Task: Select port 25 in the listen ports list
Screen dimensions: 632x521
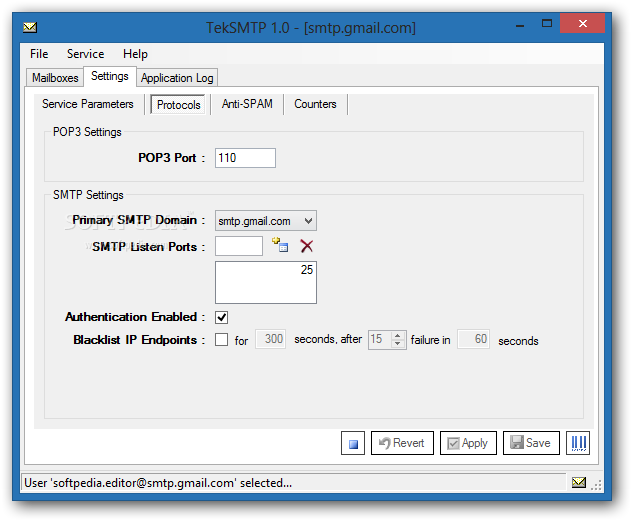Action: [266, 270]
